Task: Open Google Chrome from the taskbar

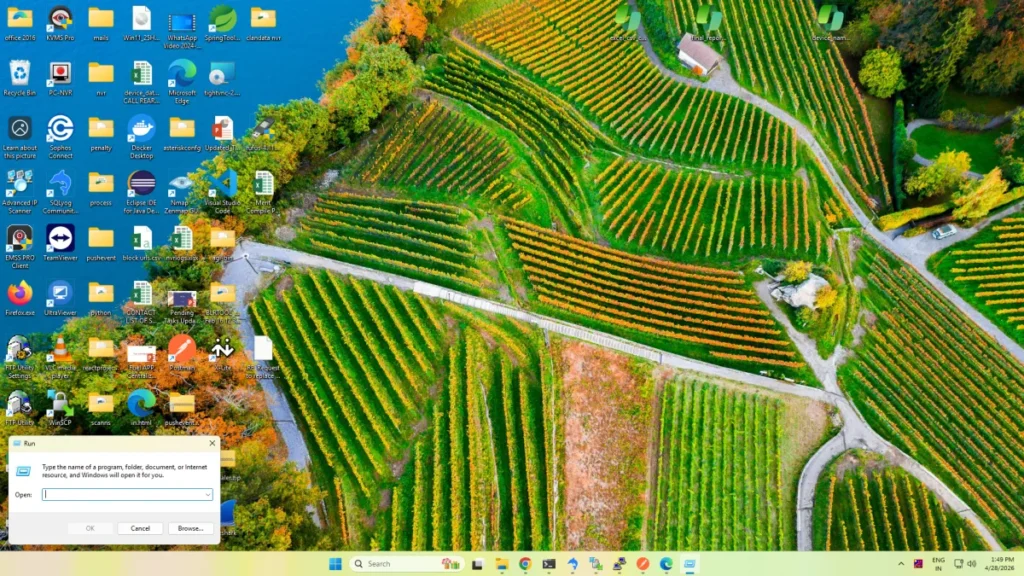Action: point(525,564)
